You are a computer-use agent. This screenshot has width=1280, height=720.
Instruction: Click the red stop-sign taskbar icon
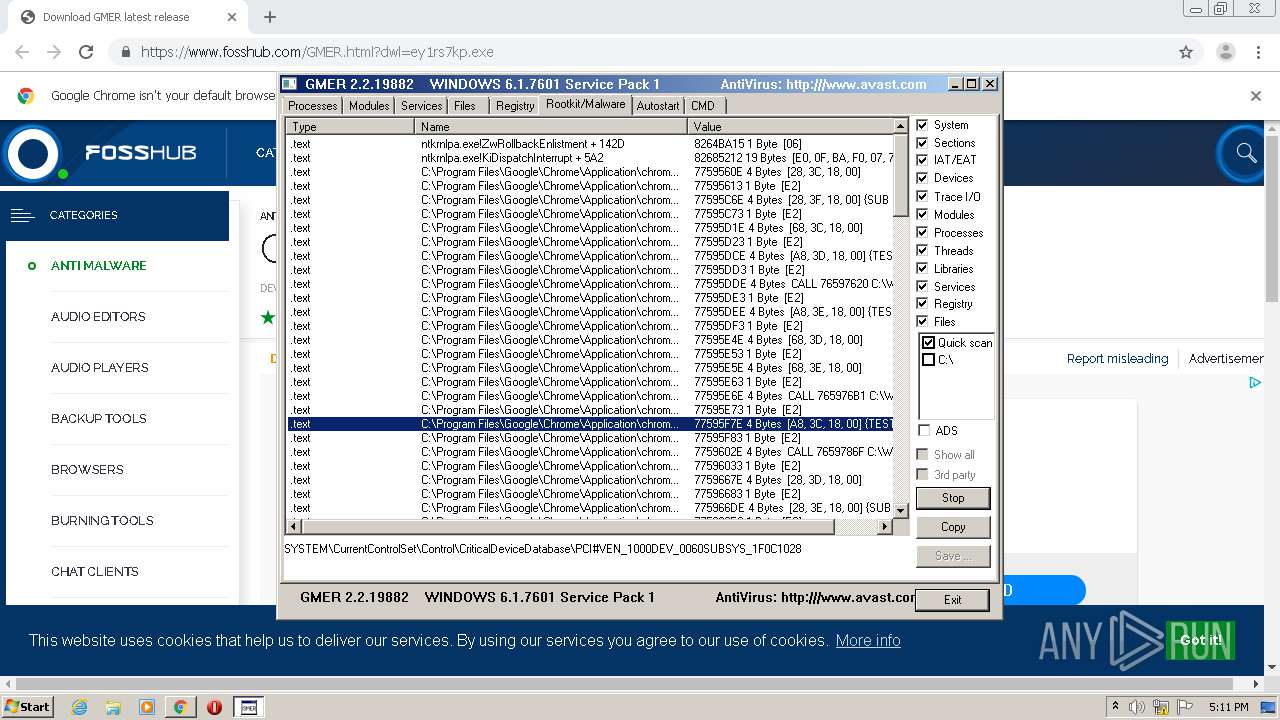[x=214, y=707]
